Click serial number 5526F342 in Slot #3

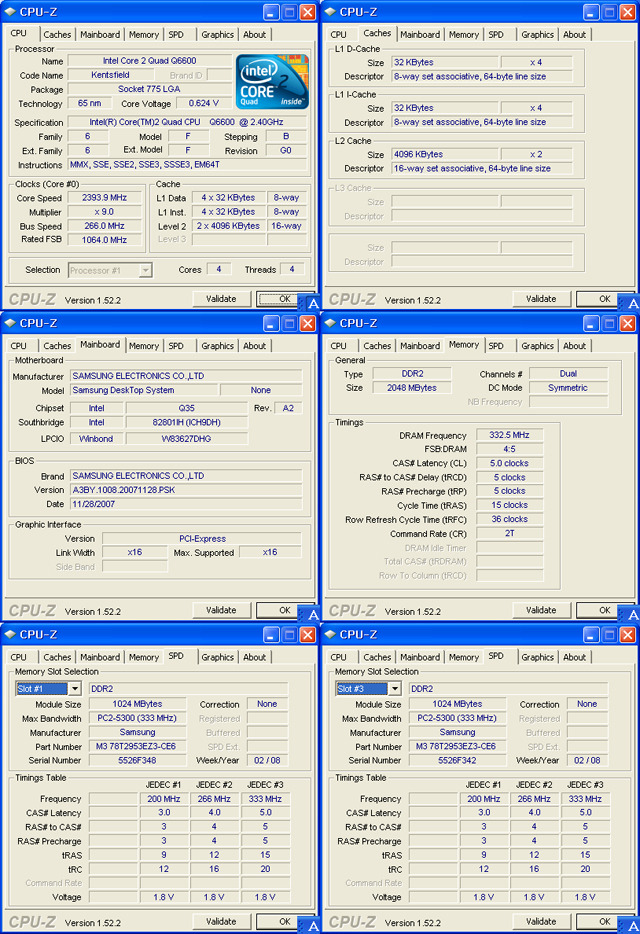(x=457, y=760)
